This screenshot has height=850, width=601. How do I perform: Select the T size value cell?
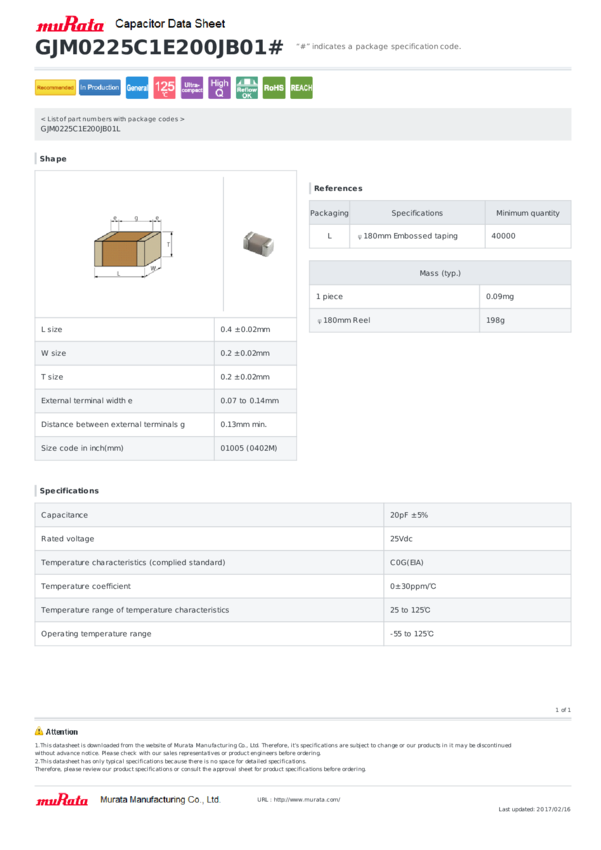point(255,377)
